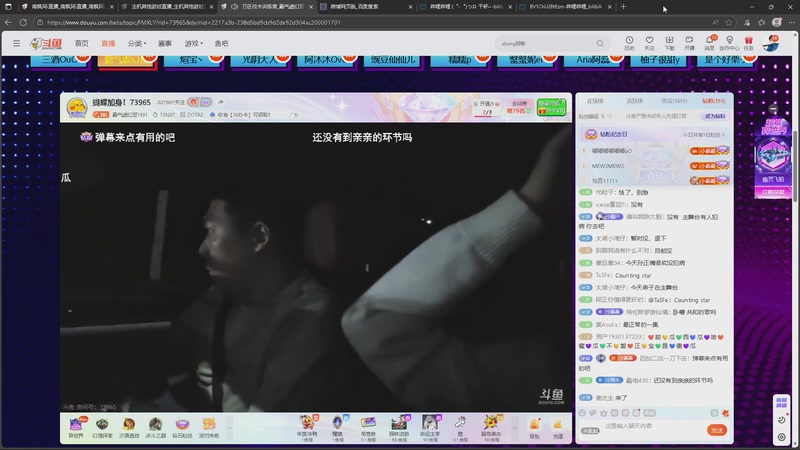800x450 pixels.
Task: Expand the activity list up-arrow
Action: pos(229,428)
